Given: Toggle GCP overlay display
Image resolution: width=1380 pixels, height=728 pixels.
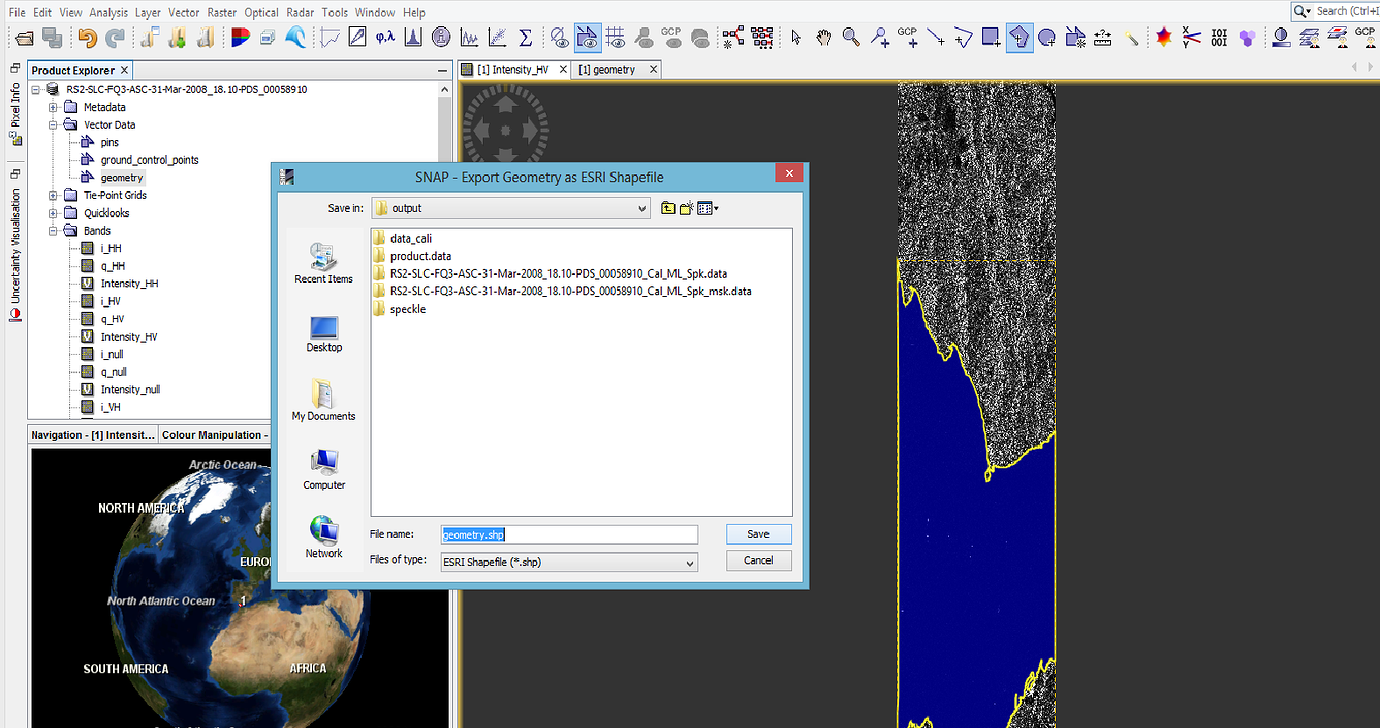Looking at the screenshot, I should click(x=672, y=37).
